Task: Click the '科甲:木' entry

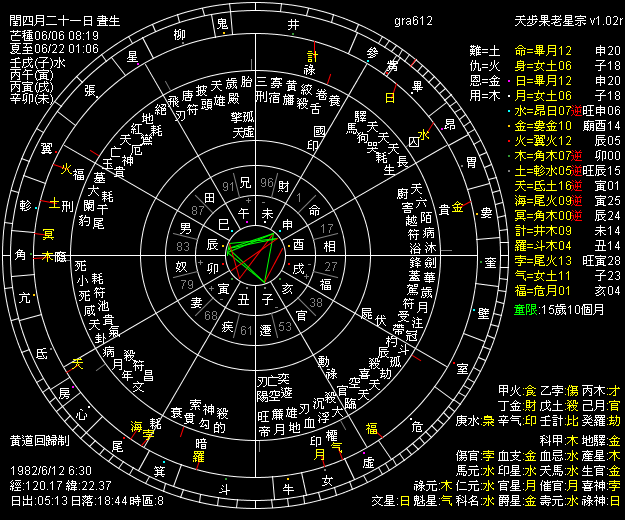Action: pyautogui.click(x=559, y=440)
